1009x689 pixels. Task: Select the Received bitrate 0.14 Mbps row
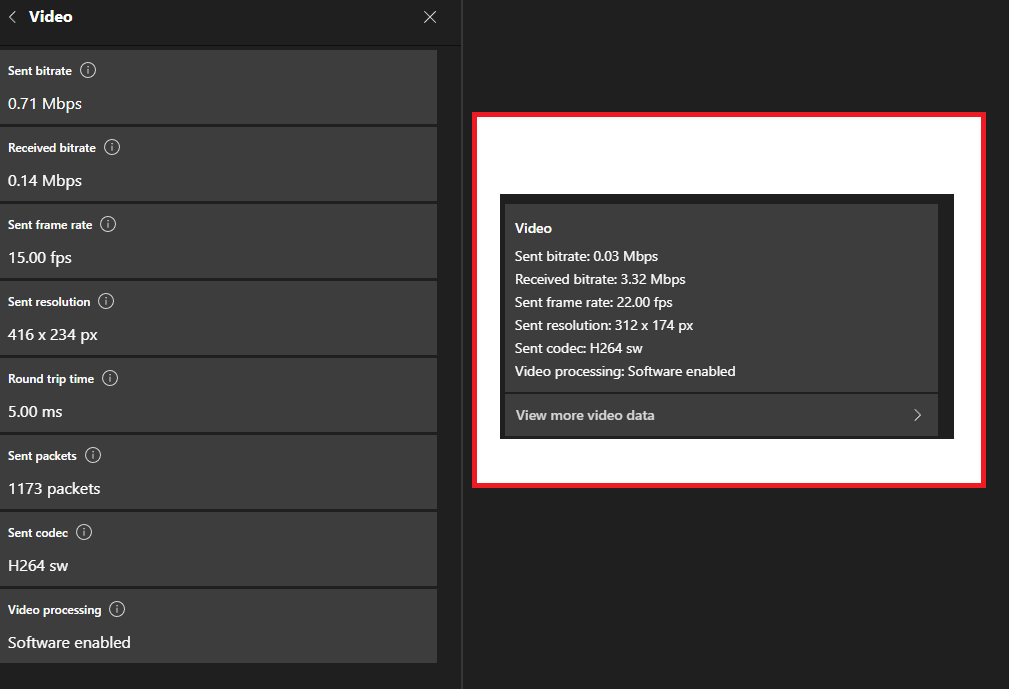click(x=220, y=164)
